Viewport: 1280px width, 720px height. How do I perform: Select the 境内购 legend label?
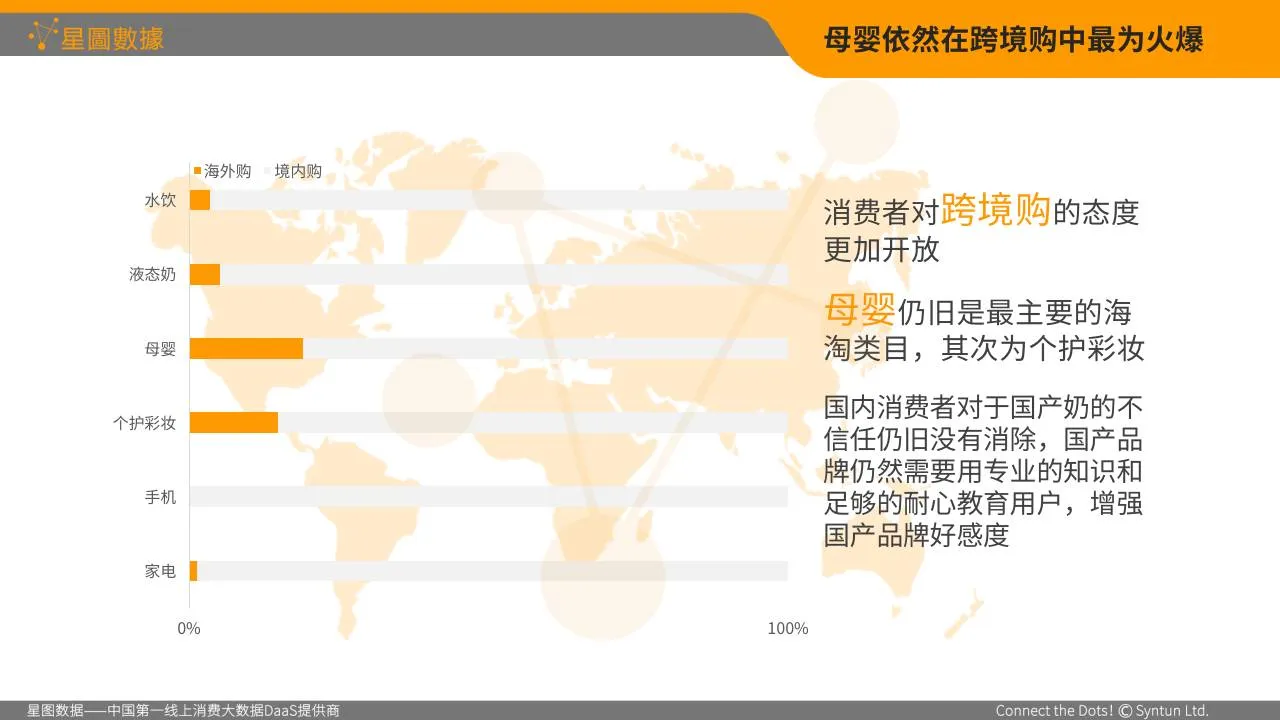(x=298, y=171)
